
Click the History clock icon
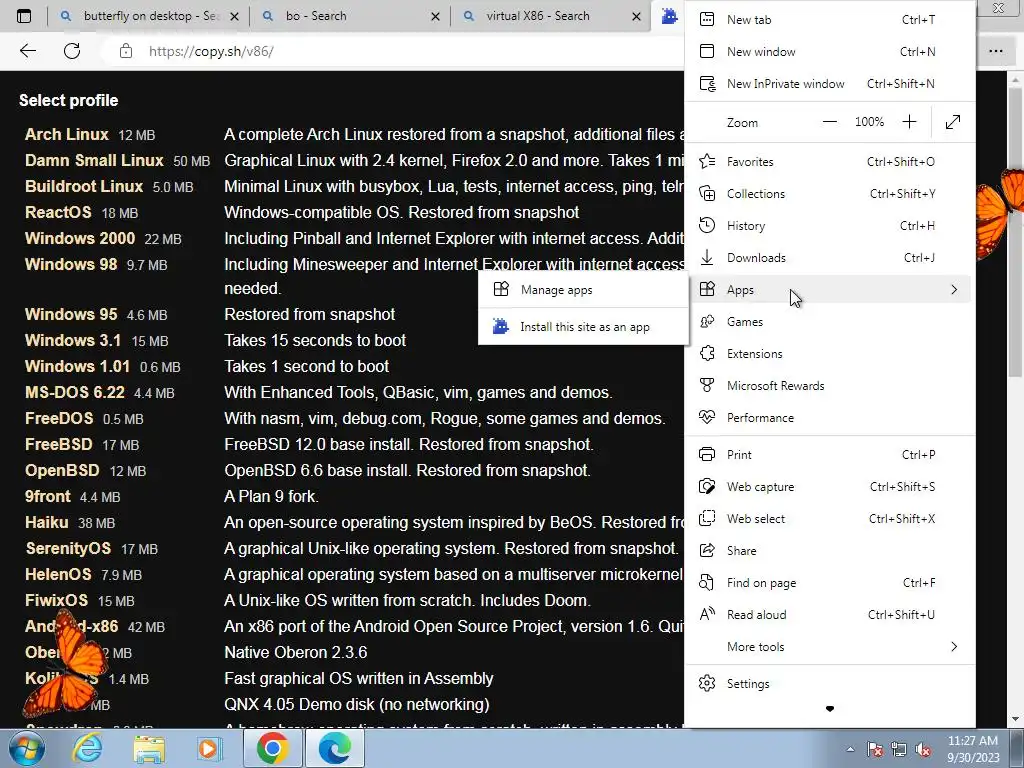707,225
